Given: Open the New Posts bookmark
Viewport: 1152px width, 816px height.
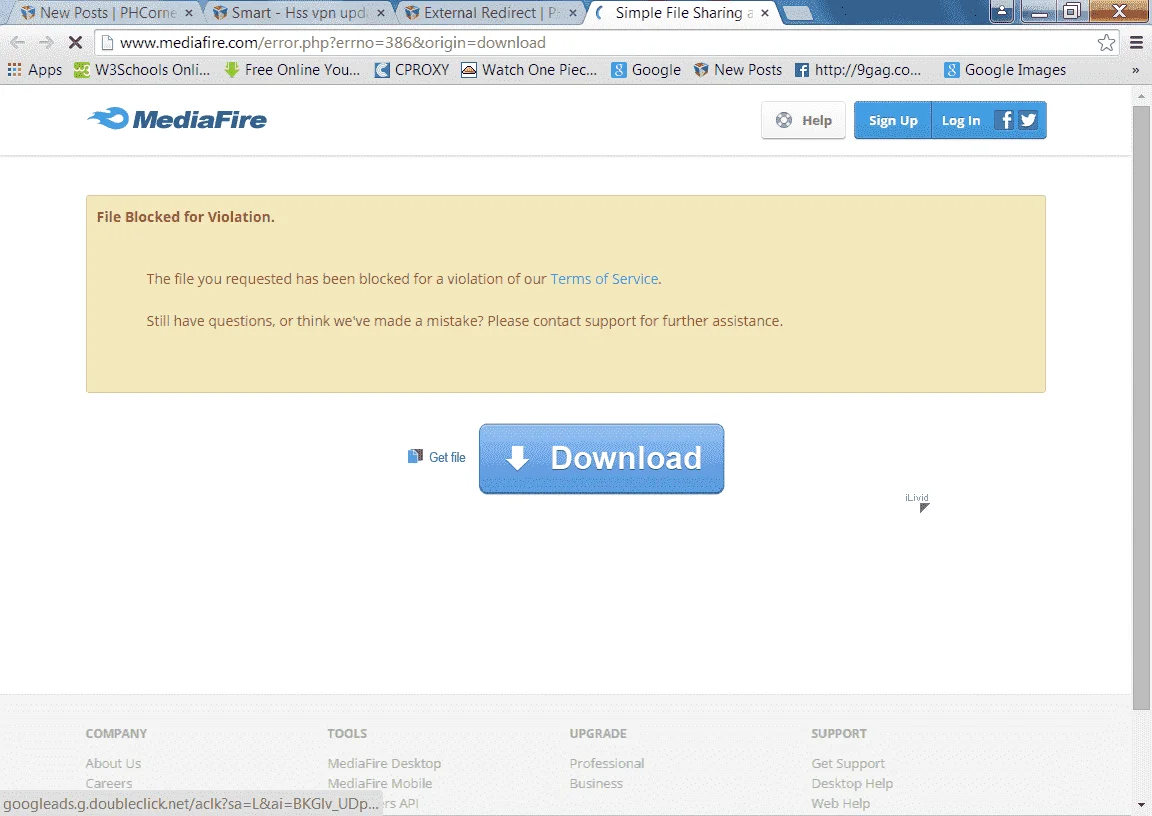Looking at the screenshot, I should (x=738, y=70).
